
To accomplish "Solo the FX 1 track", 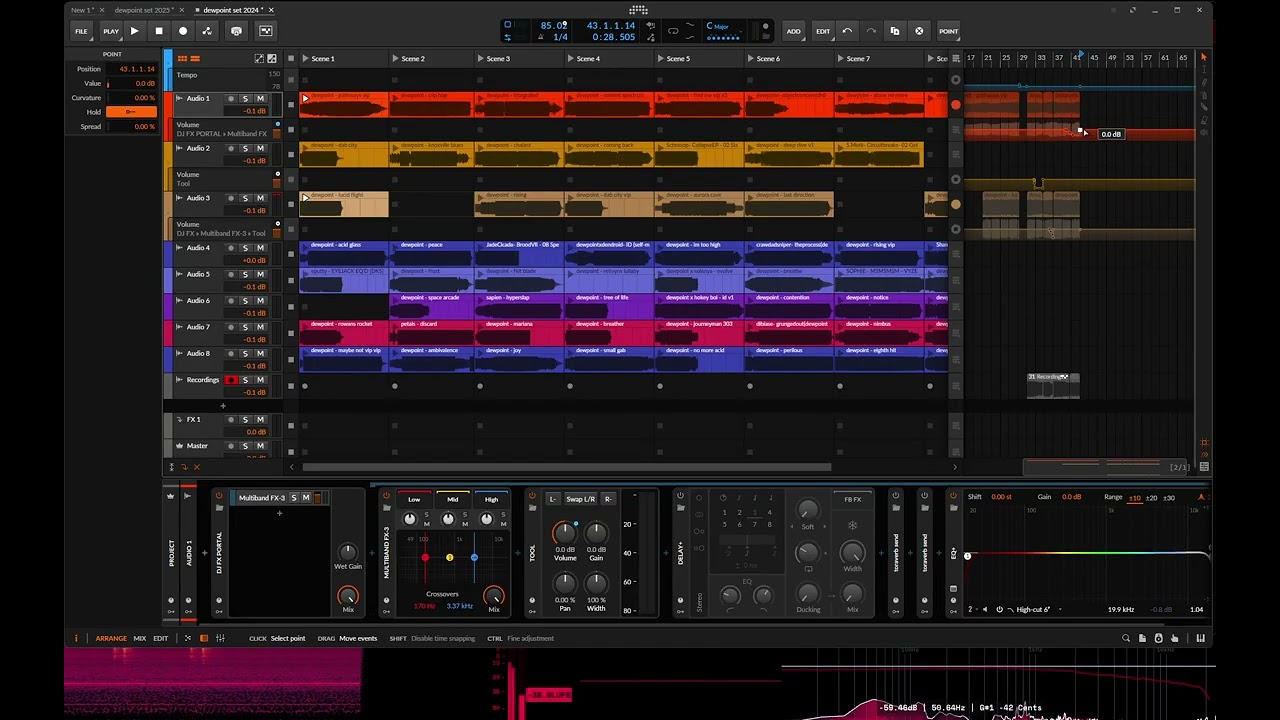I will 245,420.
